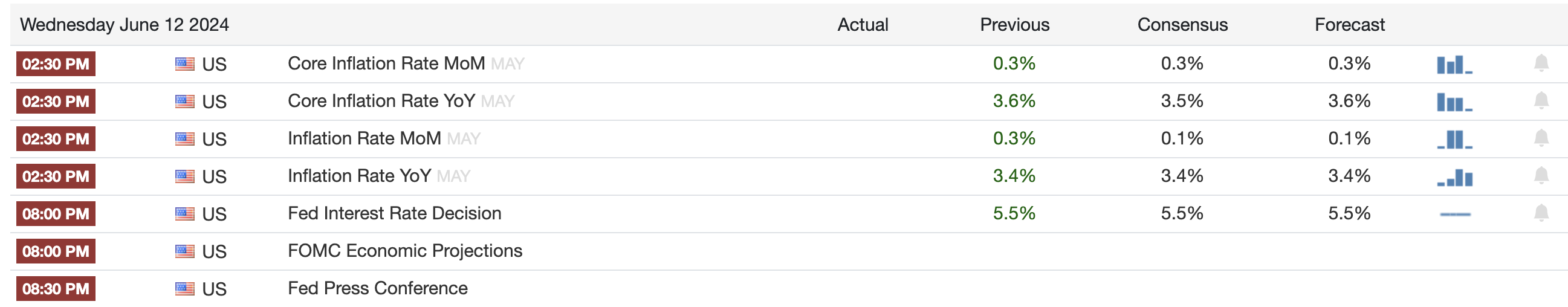Screen dimensions: 1568x307
Task: Open flat line chart for Fed Interest Rate Decision
Action: 1455,215
